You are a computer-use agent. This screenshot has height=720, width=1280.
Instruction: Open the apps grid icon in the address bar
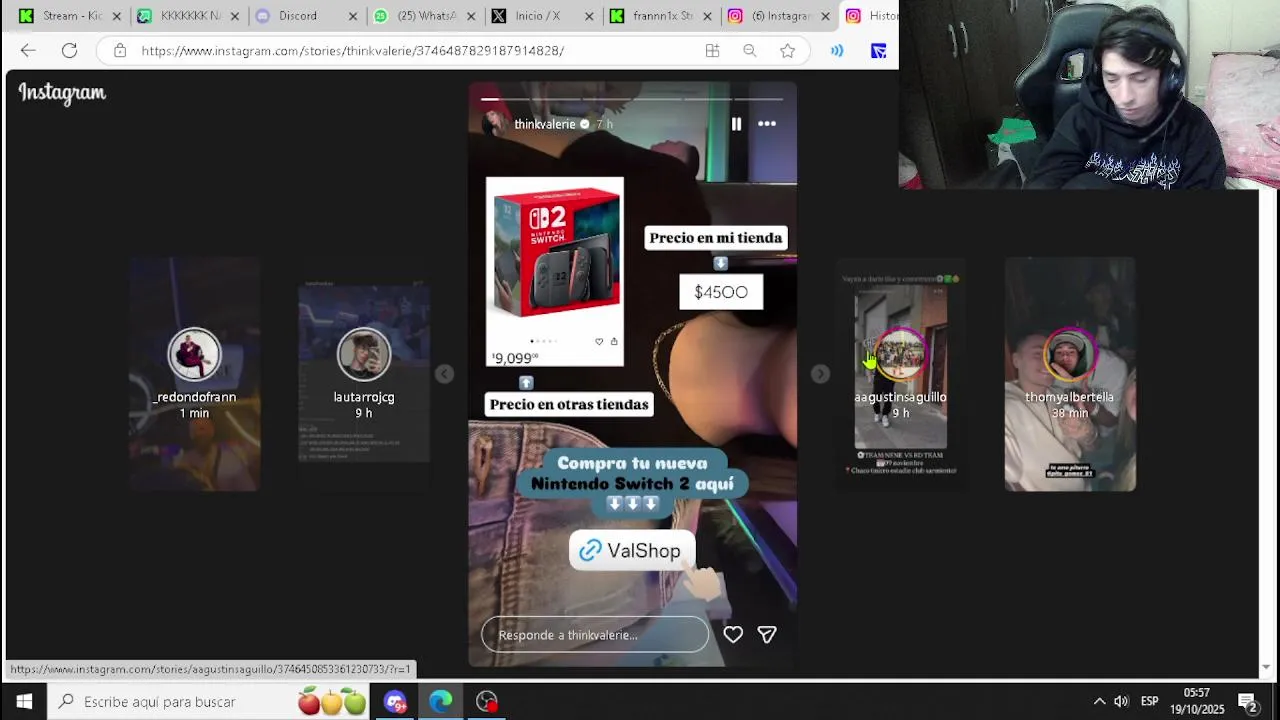pos(712,50)
